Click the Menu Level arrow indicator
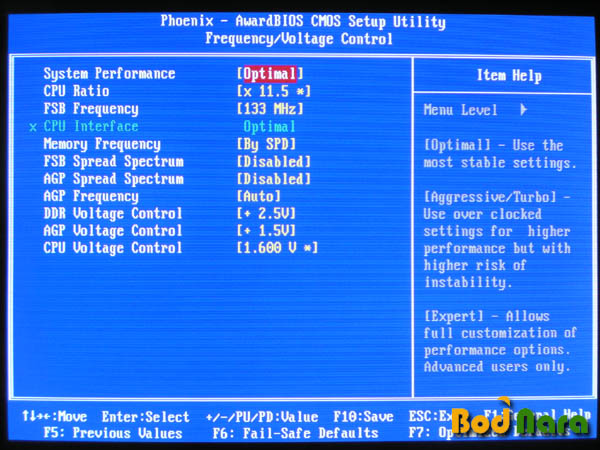 524,110
